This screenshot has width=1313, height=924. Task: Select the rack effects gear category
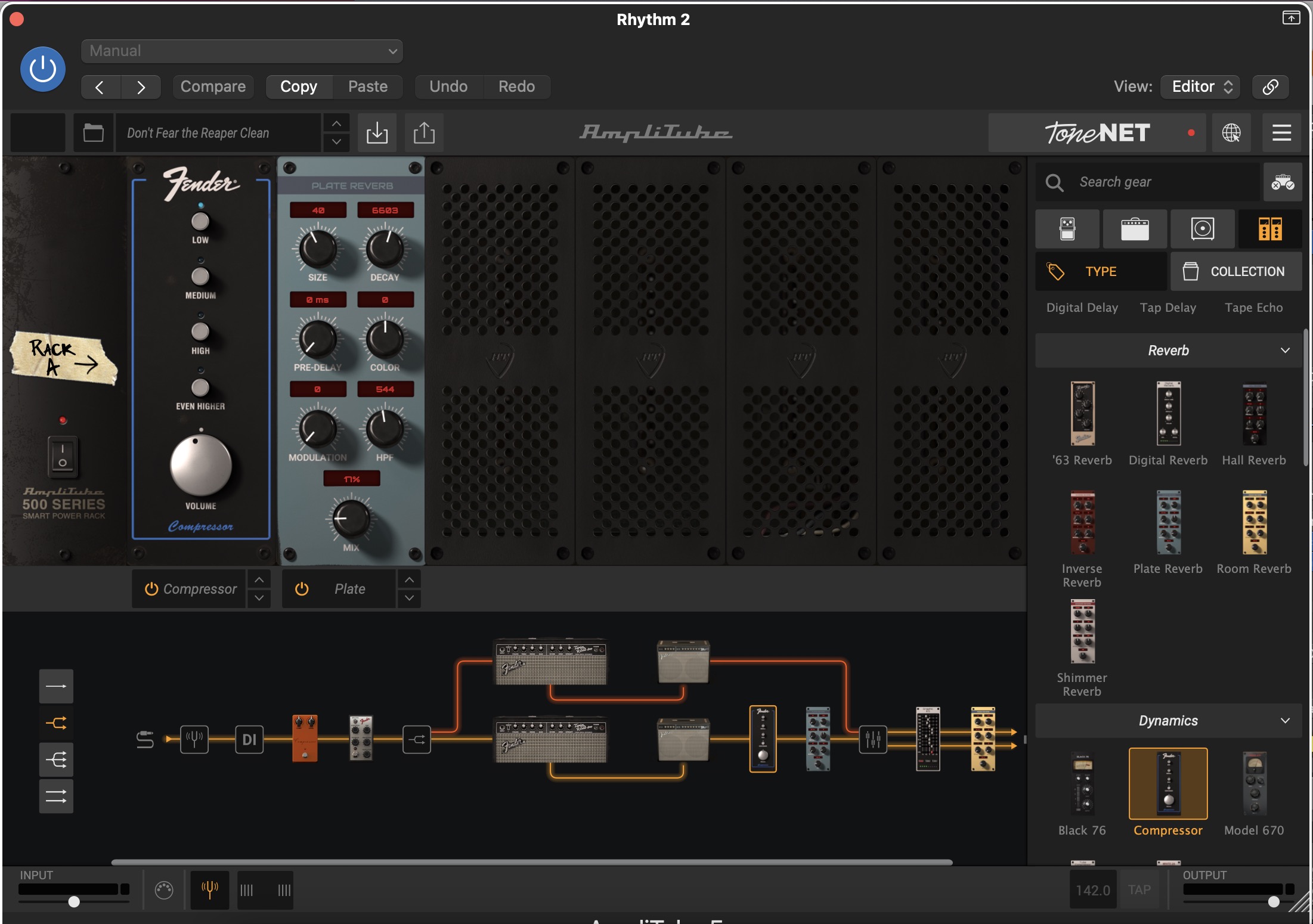click(x=1270, y=229)
